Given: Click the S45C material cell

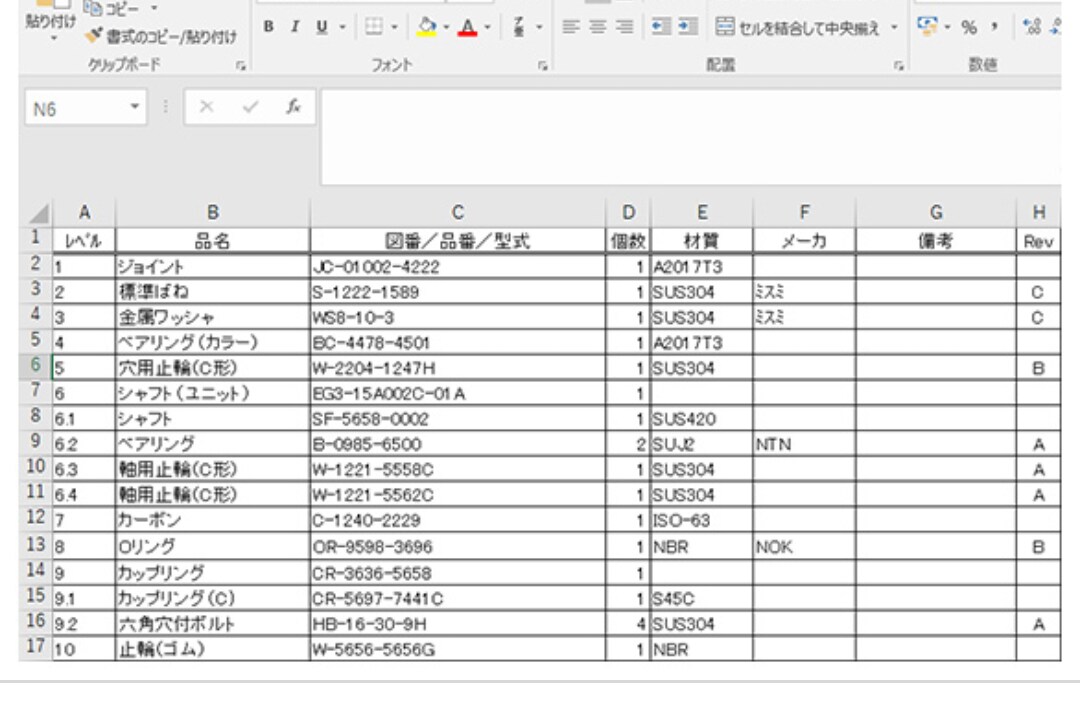Looking at the screenshot, I should pos(701,598).
